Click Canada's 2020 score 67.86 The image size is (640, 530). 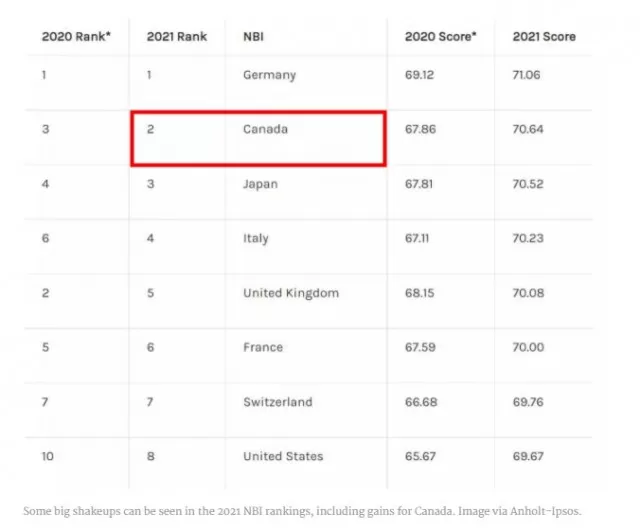click(x=420, y=129)
